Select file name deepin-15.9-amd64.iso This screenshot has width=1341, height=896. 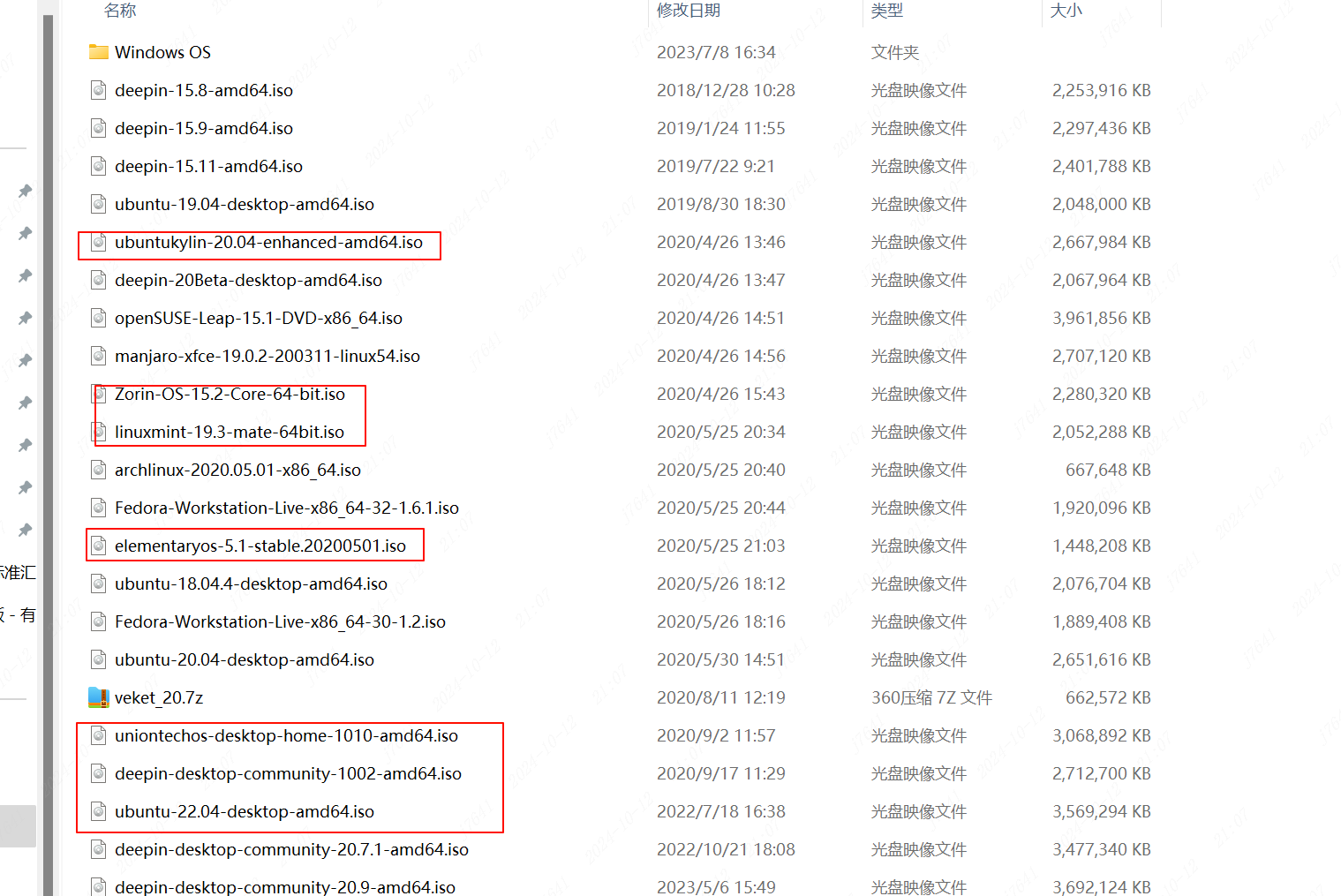(x=204, y=128)
